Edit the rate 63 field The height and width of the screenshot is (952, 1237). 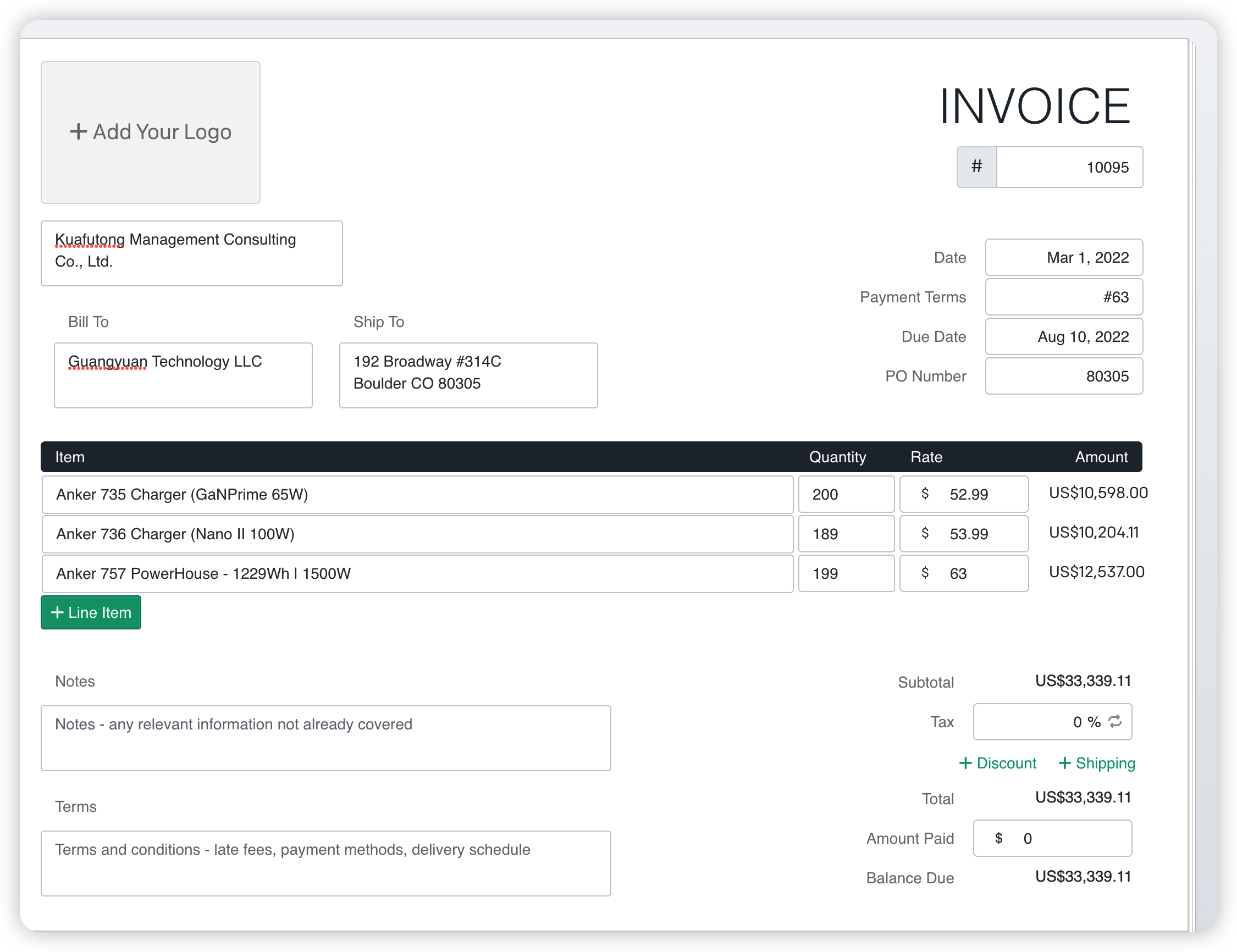pos(964,574)
